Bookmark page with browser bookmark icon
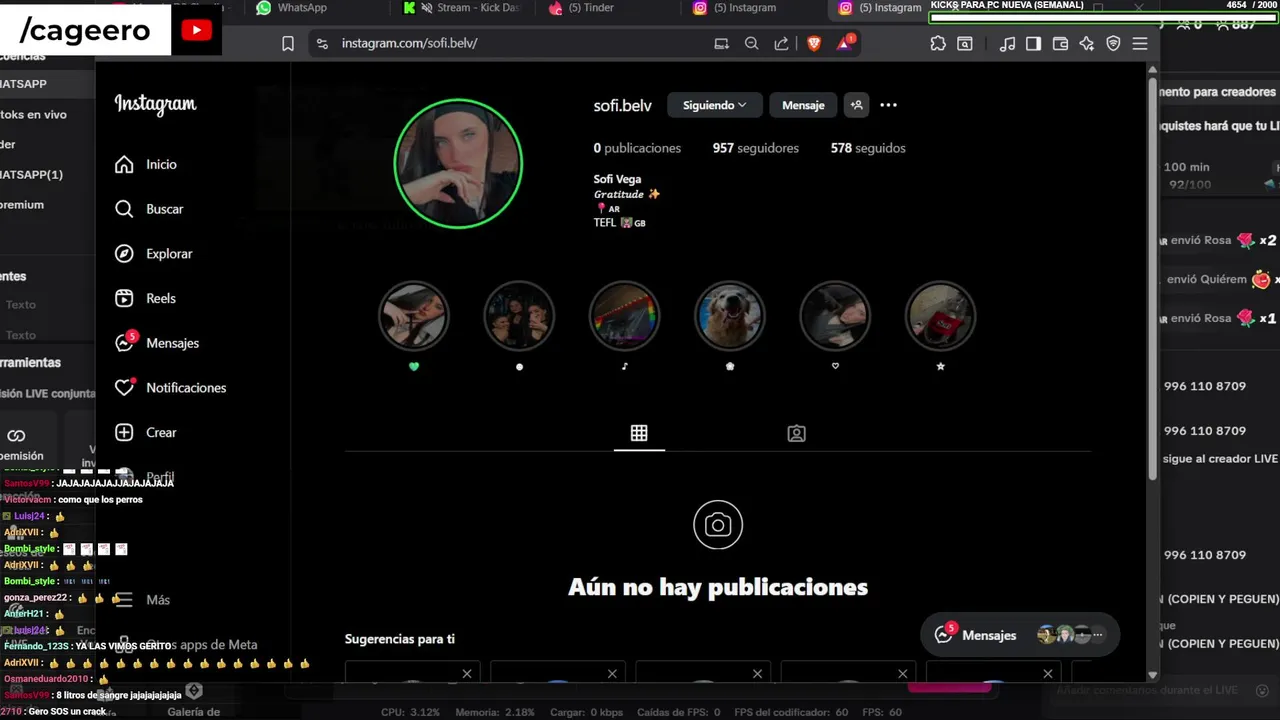The height and width of the screenshot is (720, 1280). pos(288,44)
